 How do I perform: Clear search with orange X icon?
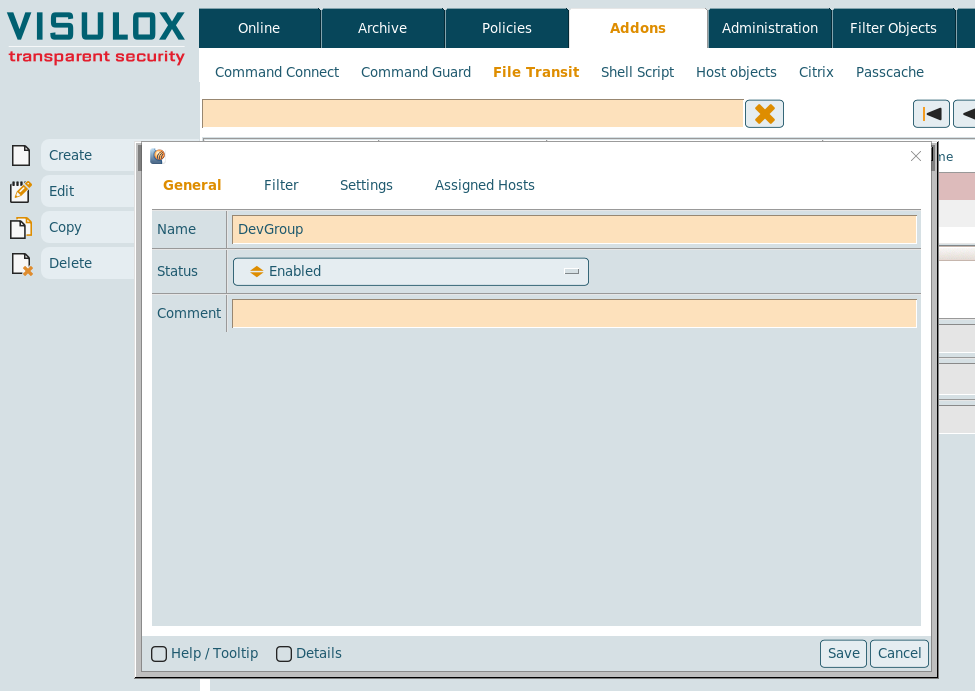[x=764, y=114]
